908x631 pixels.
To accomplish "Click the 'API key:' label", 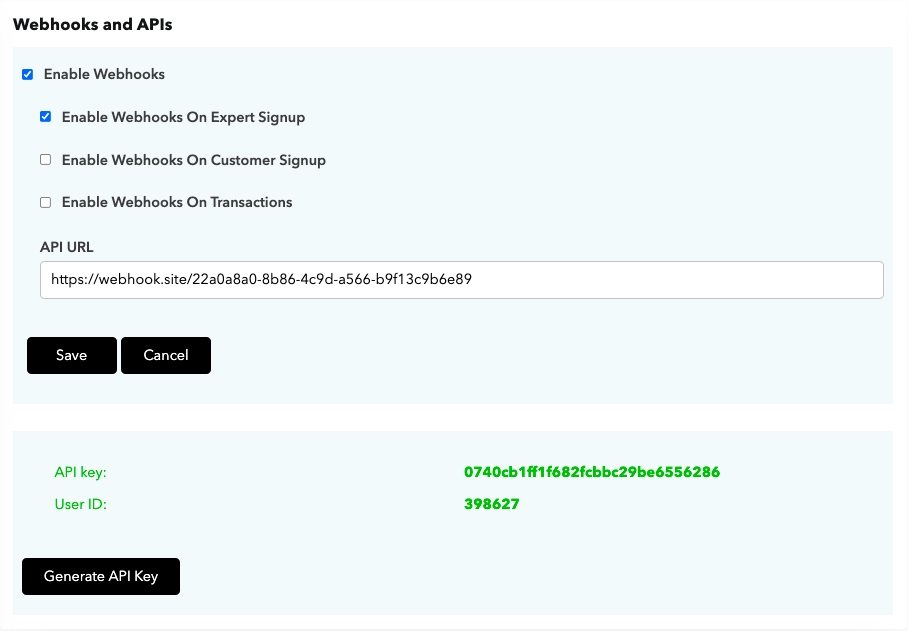I will click(80, 472).
